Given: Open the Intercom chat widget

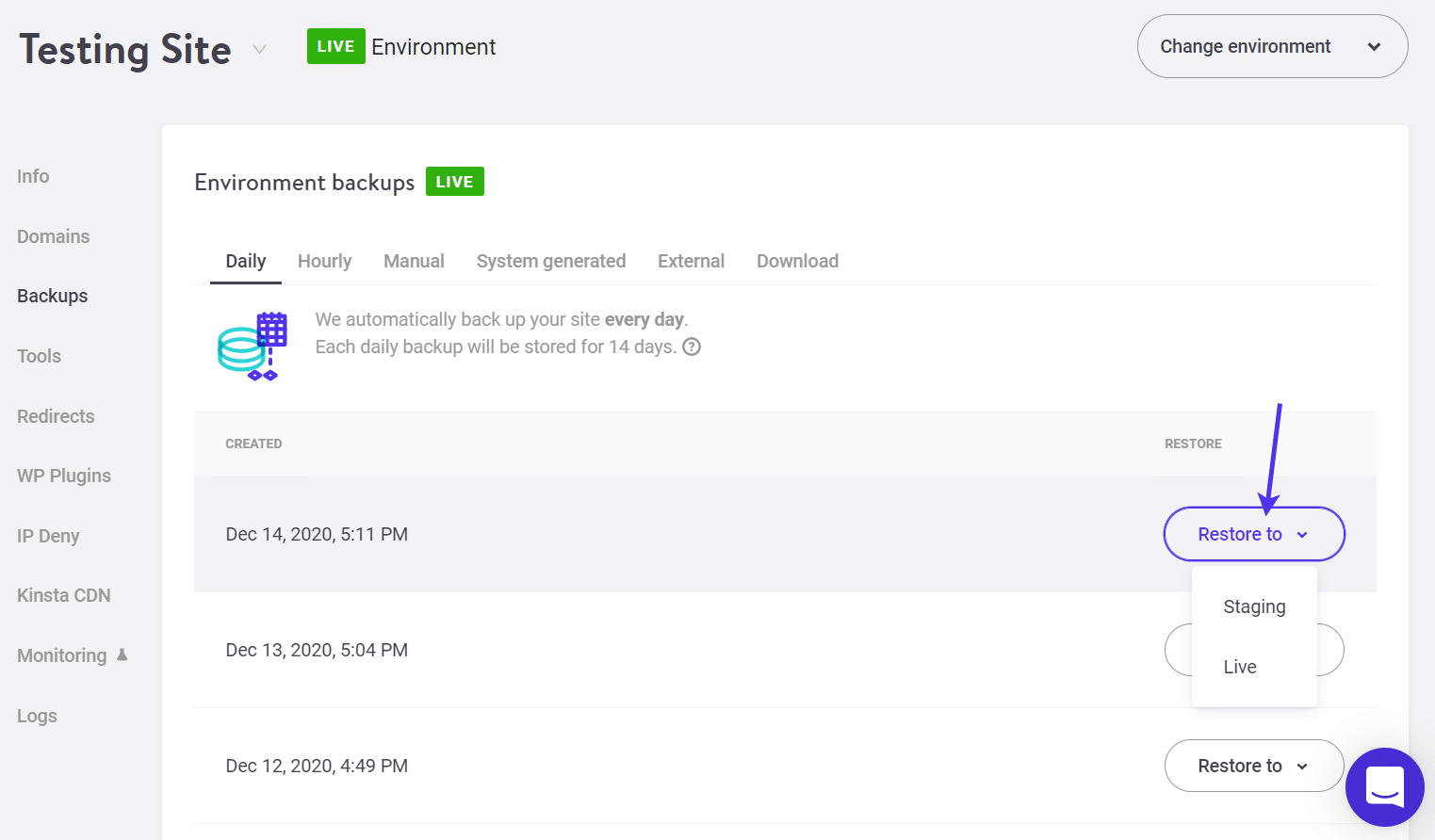Looking at the screenshot, I should pyautogui.click(x=1384, y=787).
